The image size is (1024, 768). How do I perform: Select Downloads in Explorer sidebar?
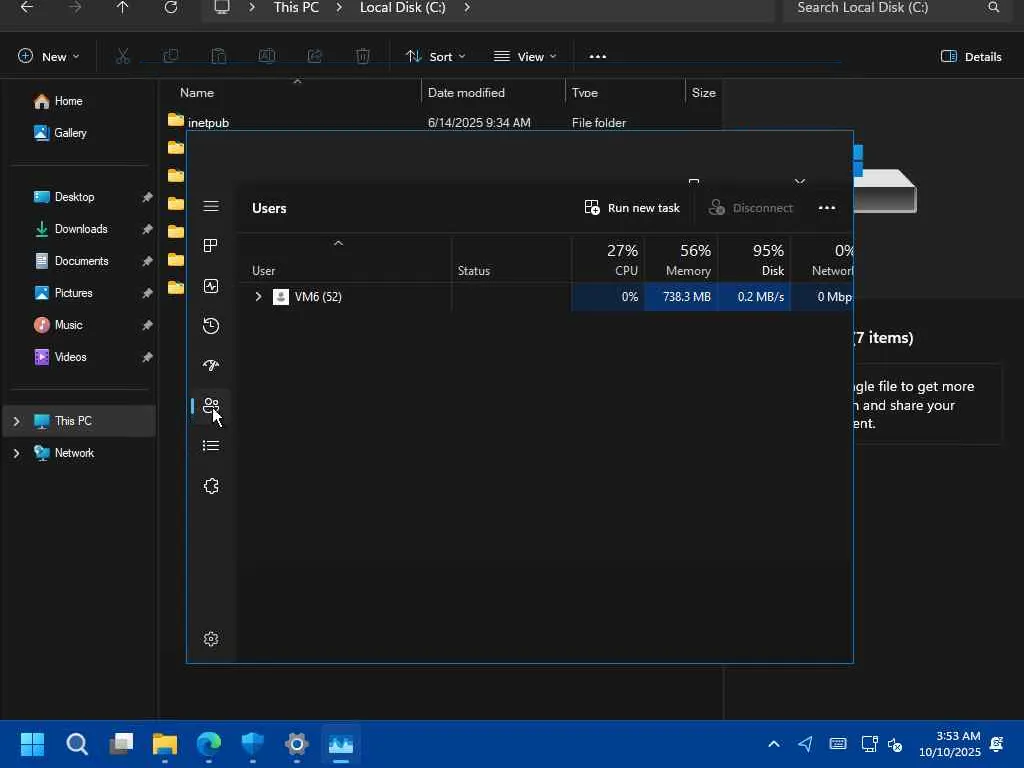pyautogui.click(x=80, y=229)
